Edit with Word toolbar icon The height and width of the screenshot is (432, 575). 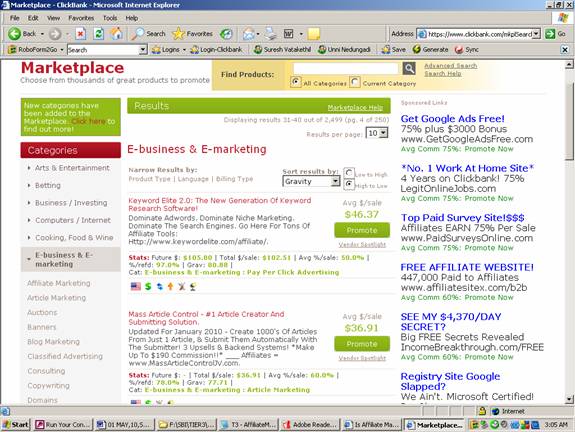(289, 34)
